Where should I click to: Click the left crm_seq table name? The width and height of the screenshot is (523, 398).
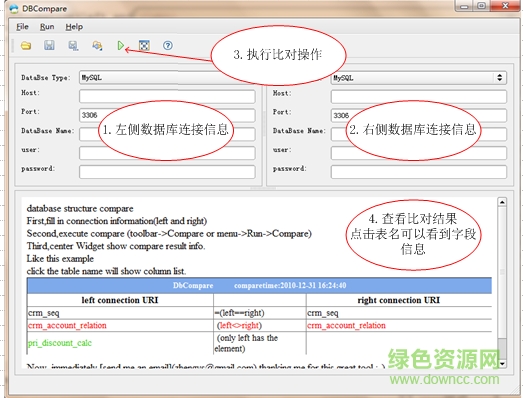pos(44,313)
